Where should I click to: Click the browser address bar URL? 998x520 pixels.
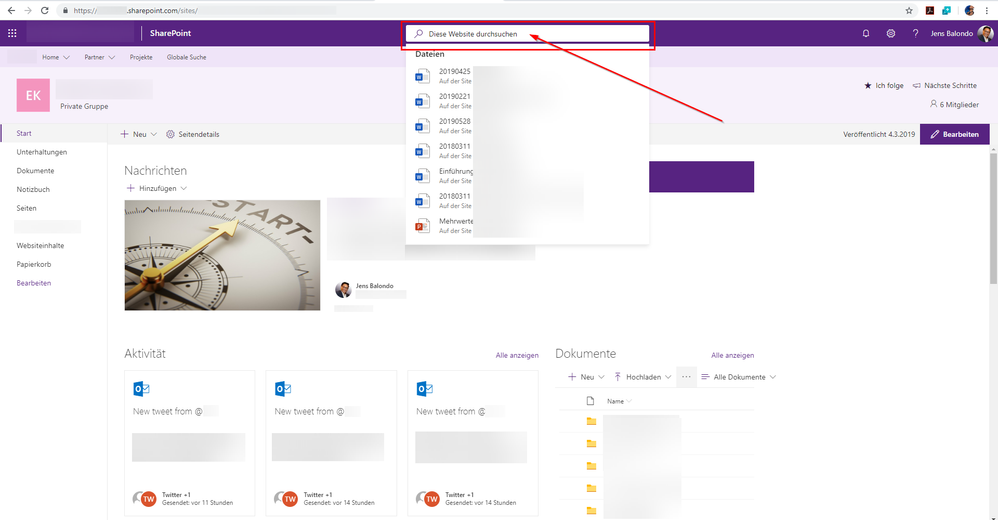(x=204, y=10)
